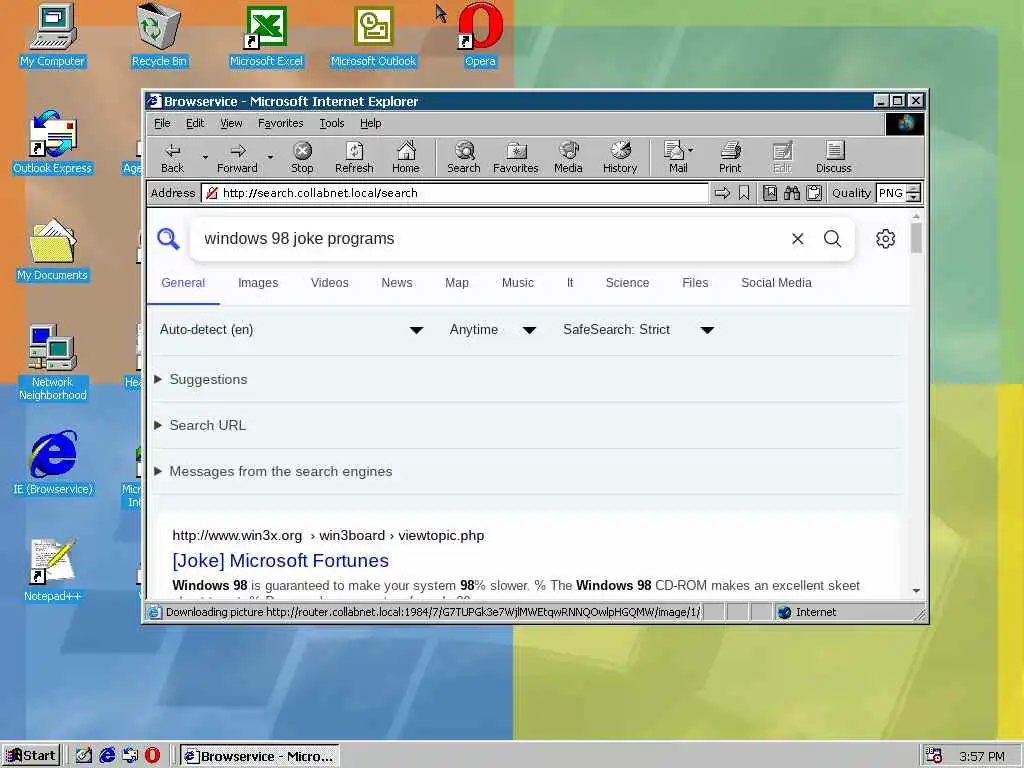Submit the search with the magnifier button
This screenshot has height=768, width=1024.
pos(833,239)
